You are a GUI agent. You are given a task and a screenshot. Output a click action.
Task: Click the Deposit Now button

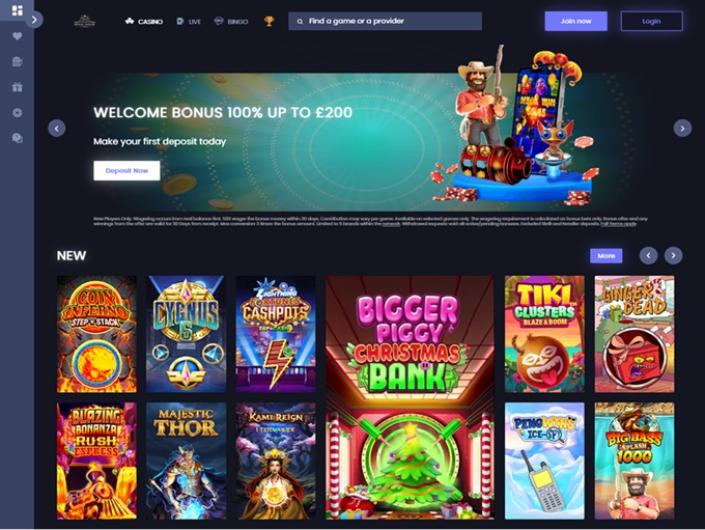[x=127, y=171]
